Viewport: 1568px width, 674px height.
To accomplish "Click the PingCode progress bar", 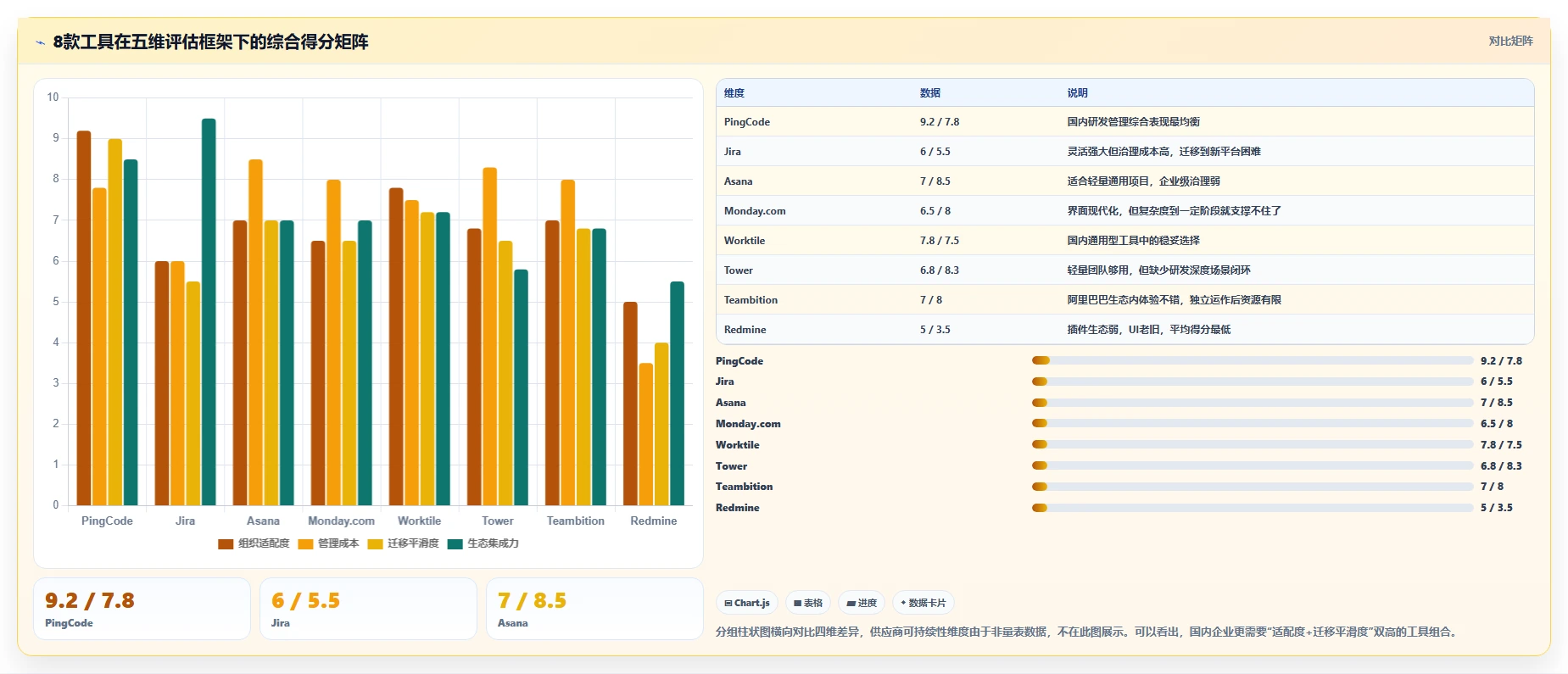I will coord(1253,360).
